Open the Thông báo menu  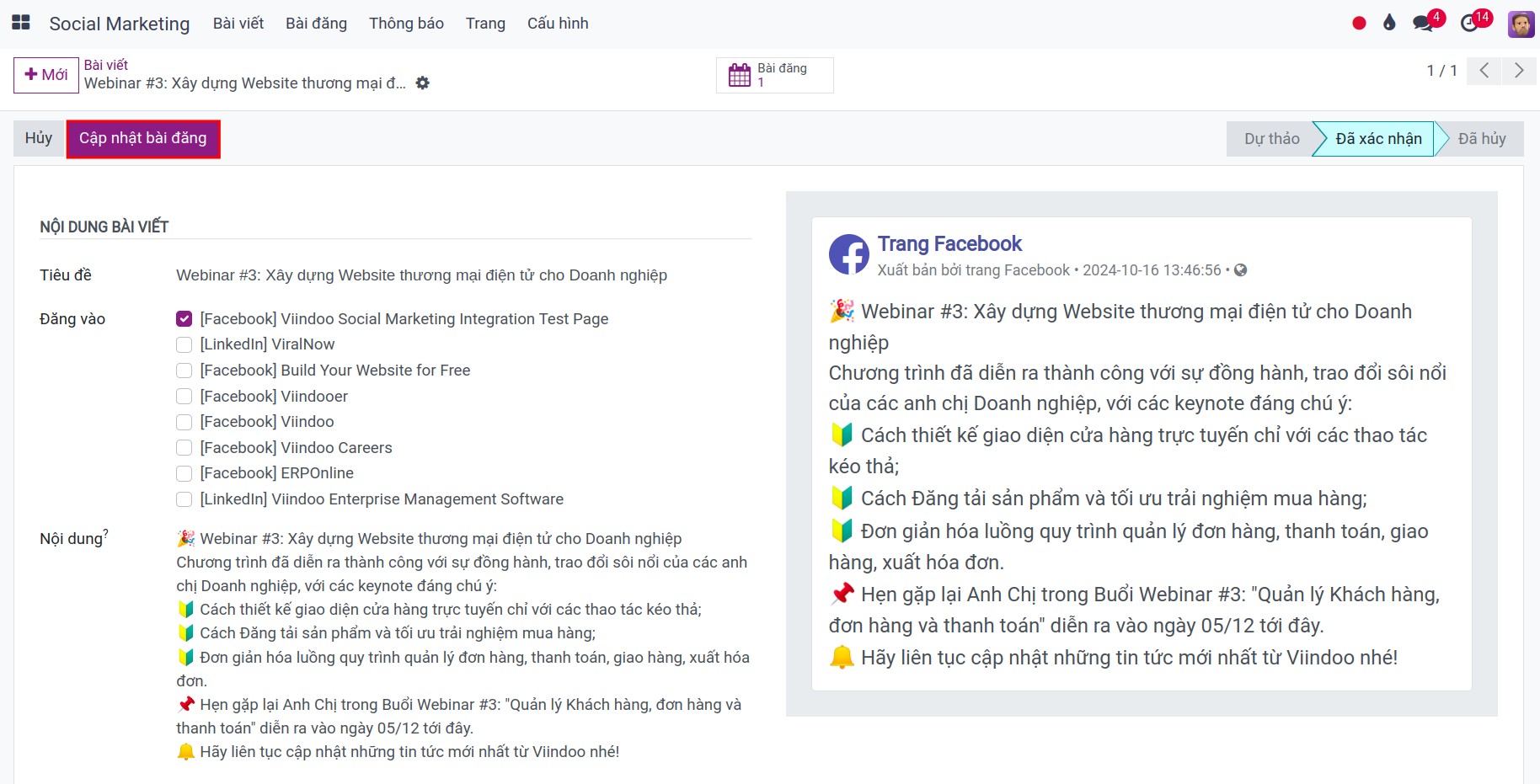[x=406, y=23]
